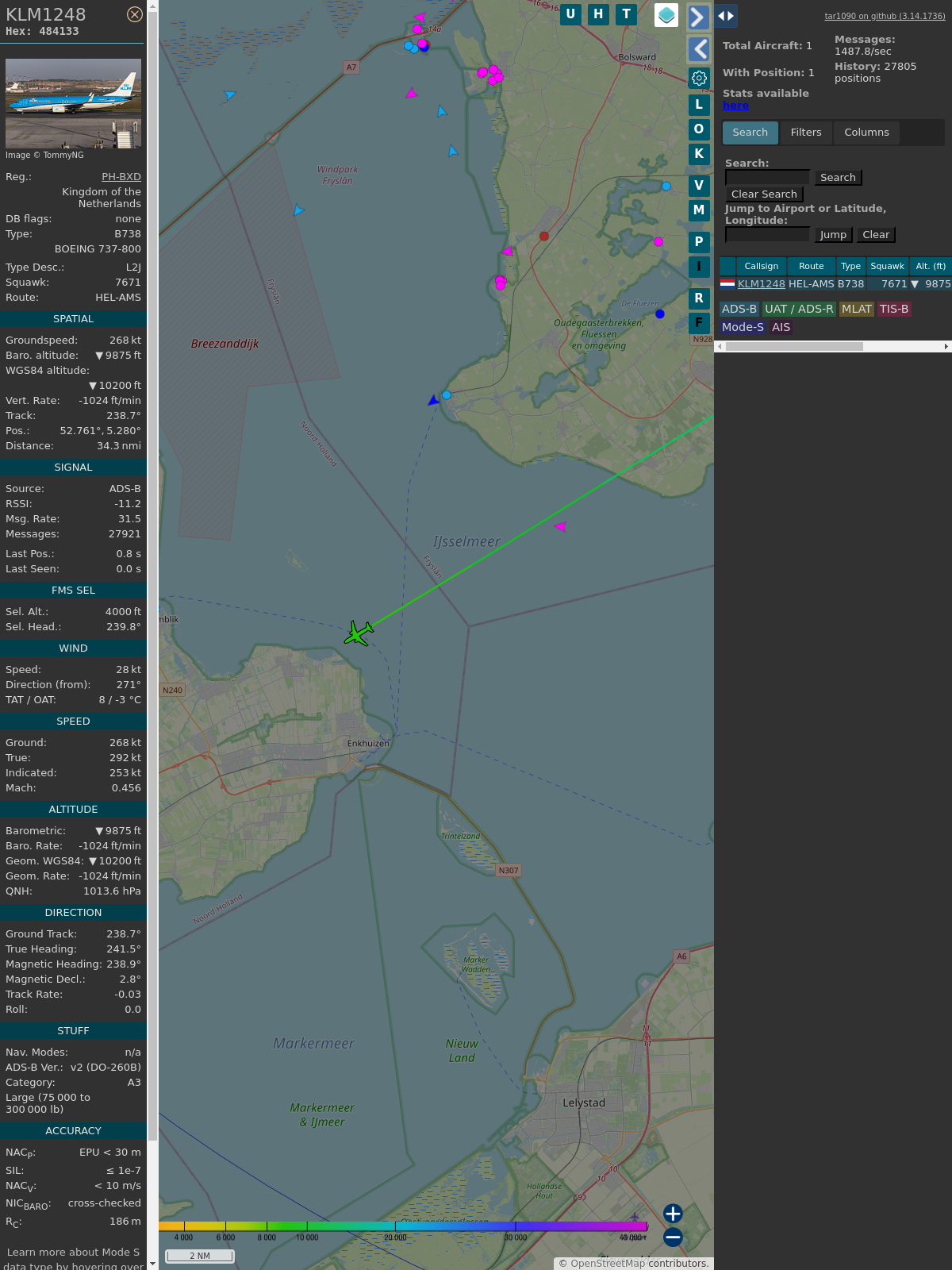
Task: Click the Netherlands flag in table row
Action: [727, 283]
